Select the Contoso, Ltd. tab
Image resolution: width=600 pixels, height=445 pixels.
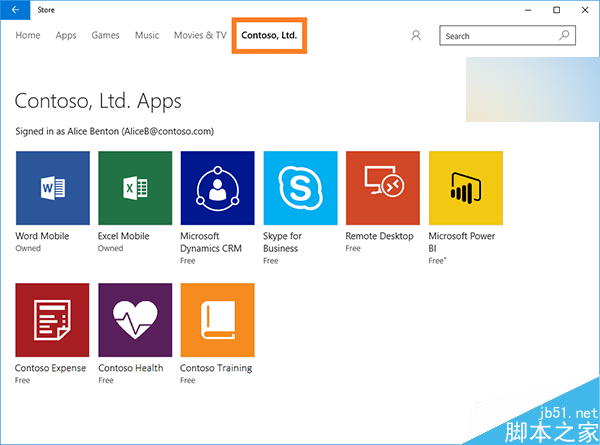coord(269,36)
